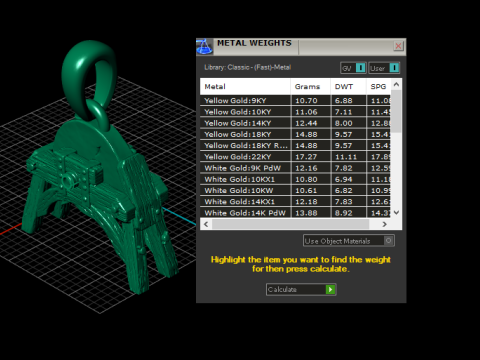This screenshot has height=360, width=480.
Task: Select the White Gold:14K PdW row
Action: click(x=295, y=213)
